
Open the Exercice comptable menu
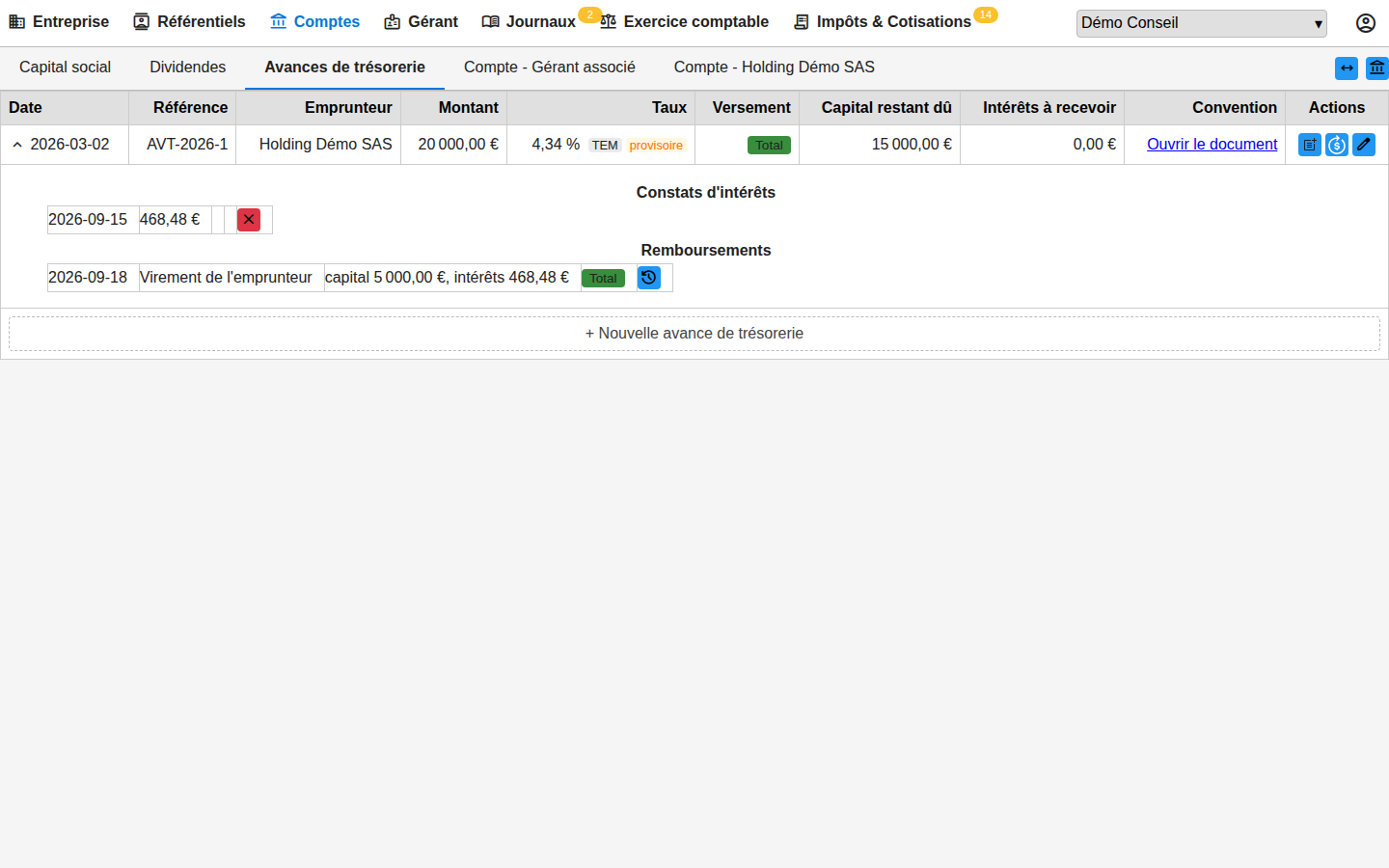[685, 21]
